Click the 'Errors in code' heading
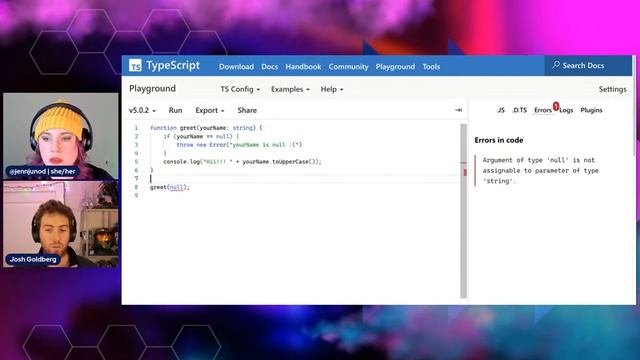Screen dimensions: 640x360 point(499,140)
